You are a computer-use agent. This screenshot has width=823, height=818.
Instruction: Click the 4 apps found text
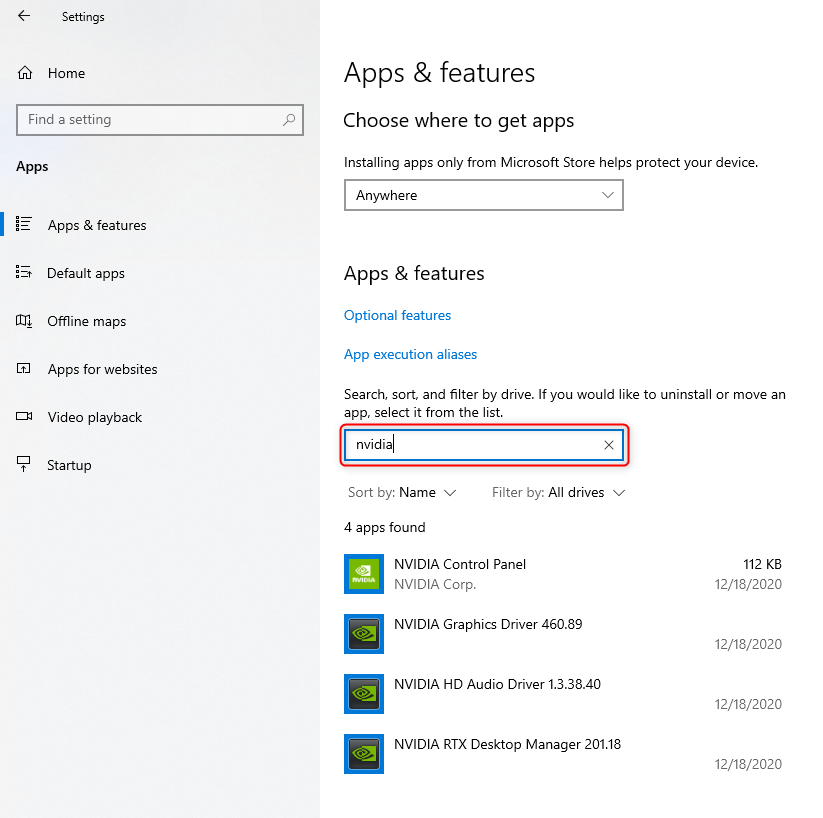(x=385, y=527)
